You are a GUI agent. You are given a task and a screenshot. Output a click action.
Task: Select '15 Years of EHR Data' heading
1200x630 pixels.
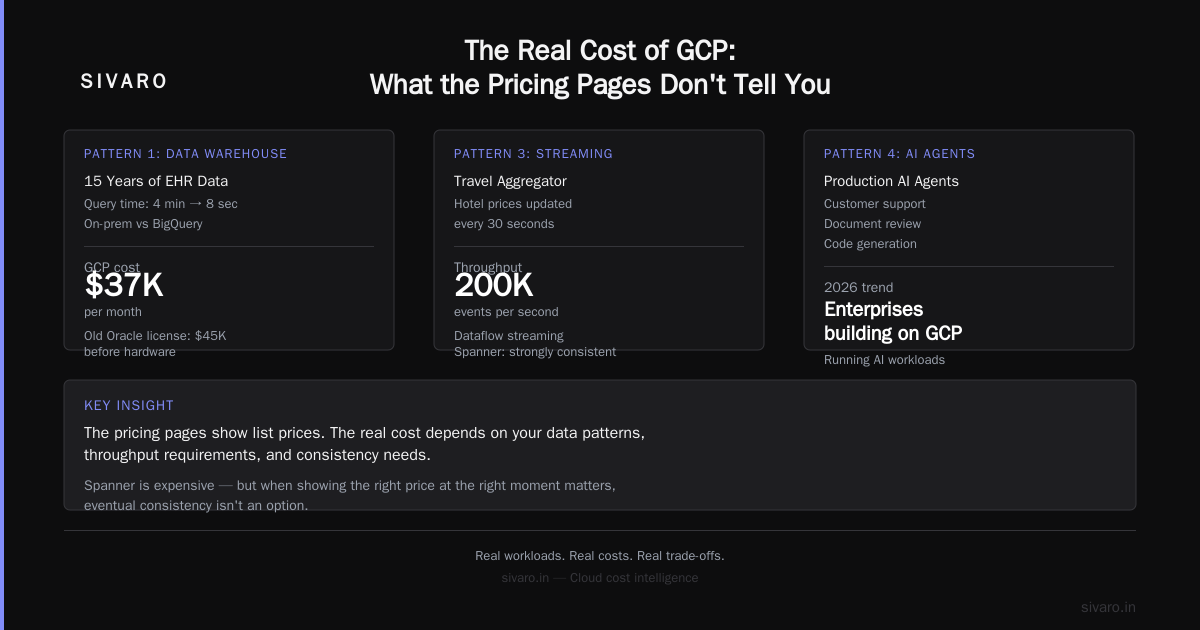[156, 181]
